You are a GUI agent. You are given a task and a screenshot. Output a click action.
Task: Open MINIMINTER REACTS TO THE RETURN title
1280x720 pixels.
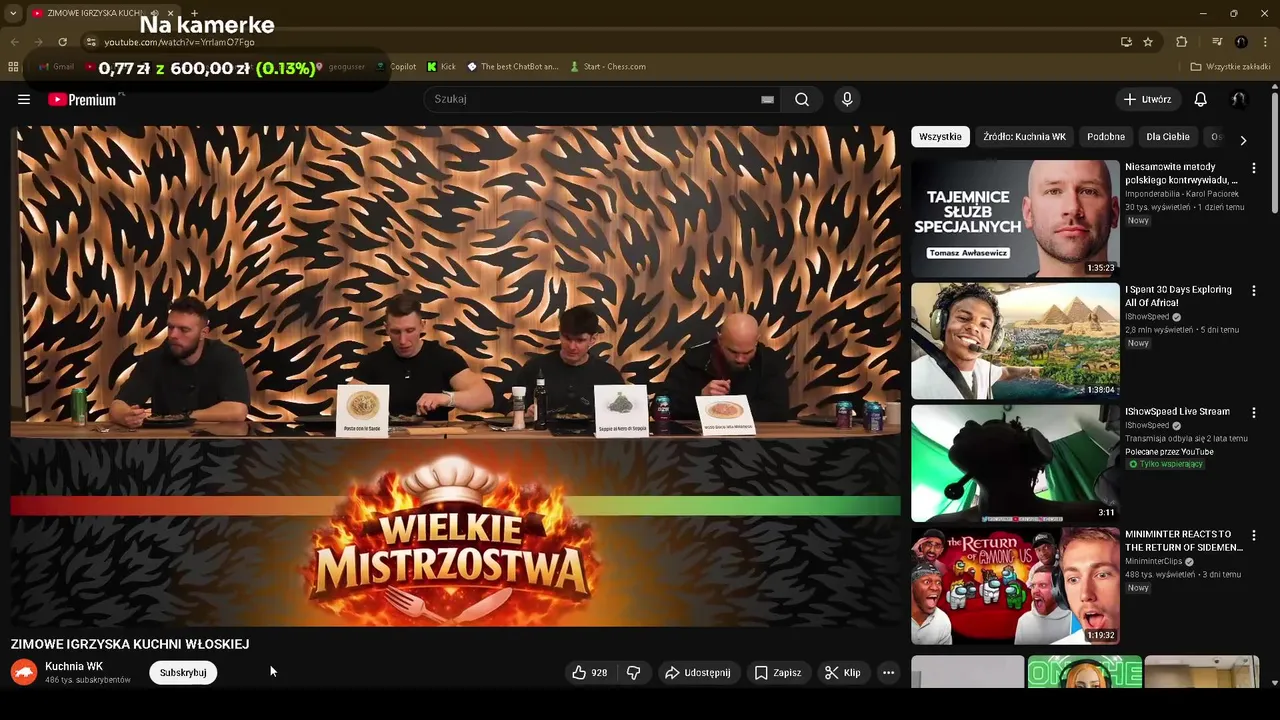(x=1184, y=541)
